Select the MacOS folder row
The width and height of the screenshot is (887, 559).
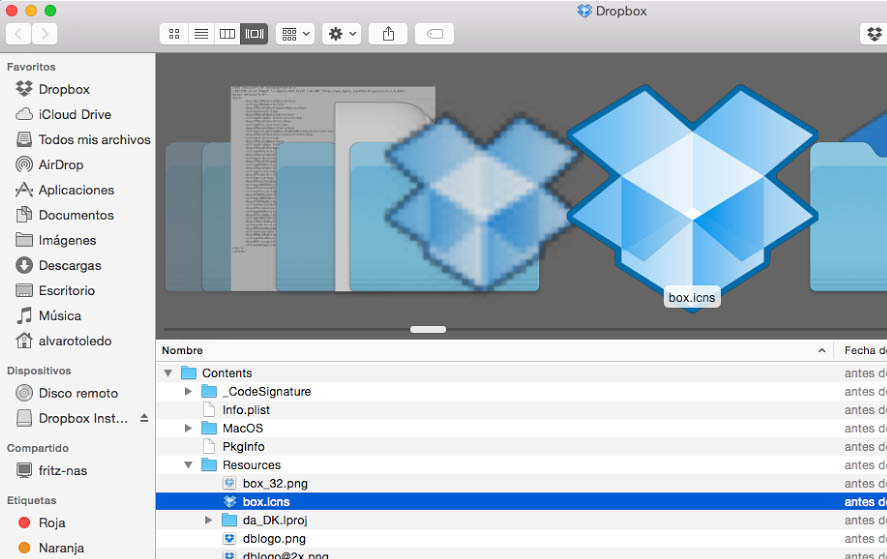(521, 428)
